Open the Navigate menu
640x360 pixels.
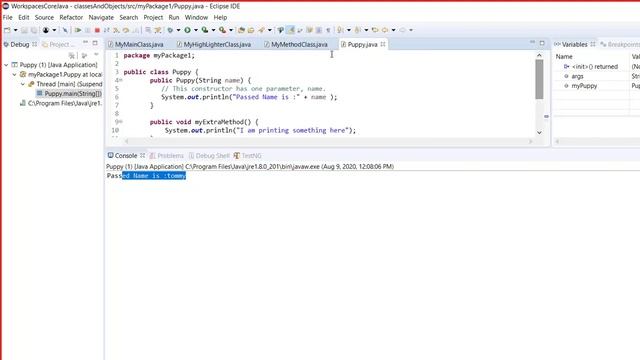(101, 18)
